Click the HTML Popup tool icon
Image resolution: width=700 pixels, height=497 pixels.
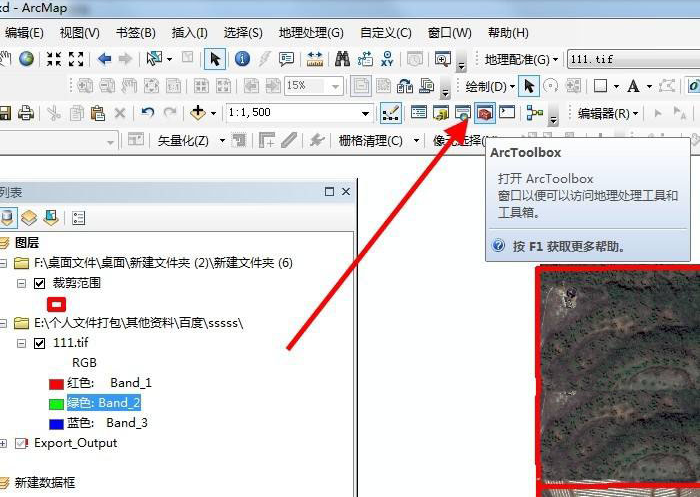point(286,59)
